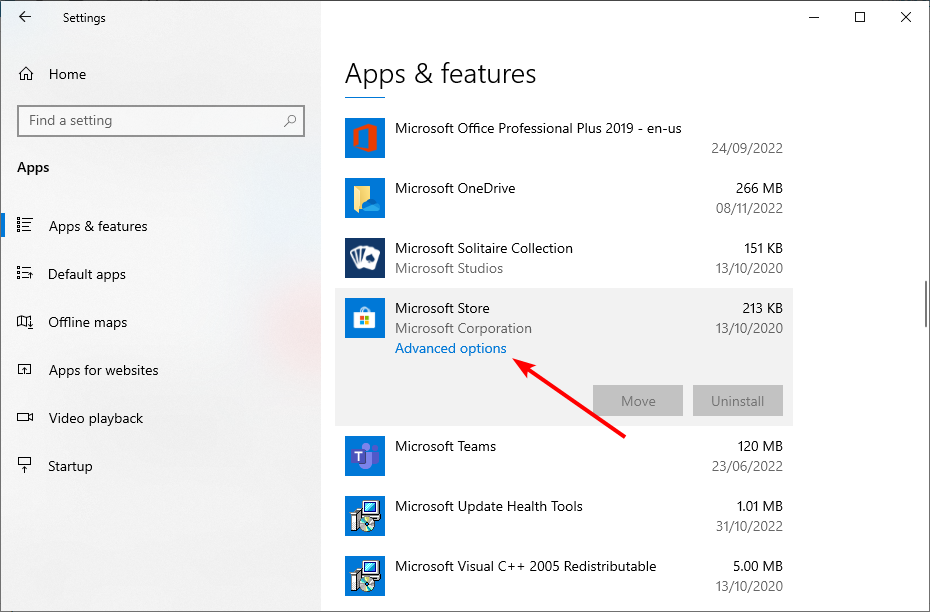Click the Microsoft Corporation publisher text

point(463,328)
